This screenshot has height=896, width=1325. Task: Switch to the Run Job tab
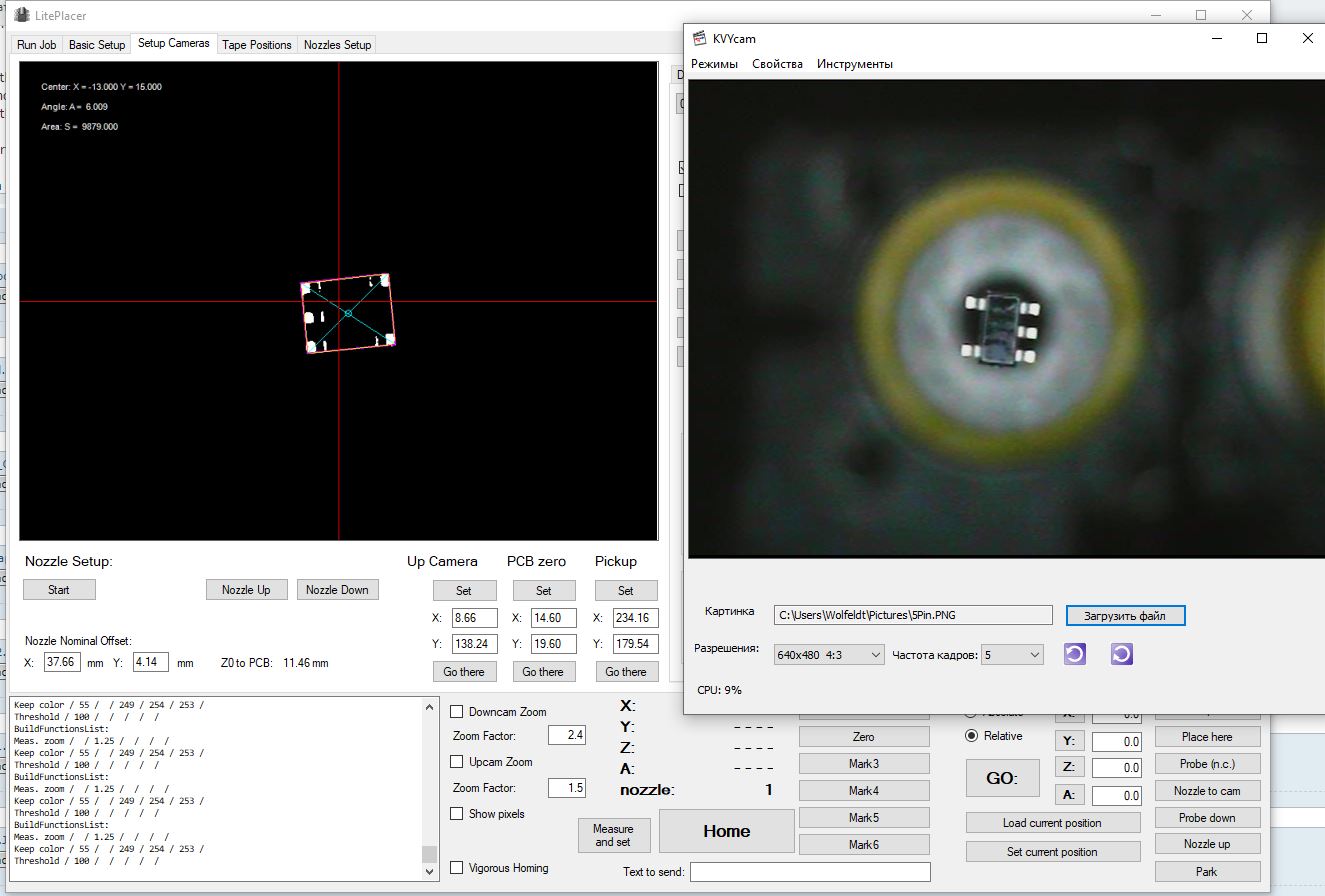(x=37, y=45)
